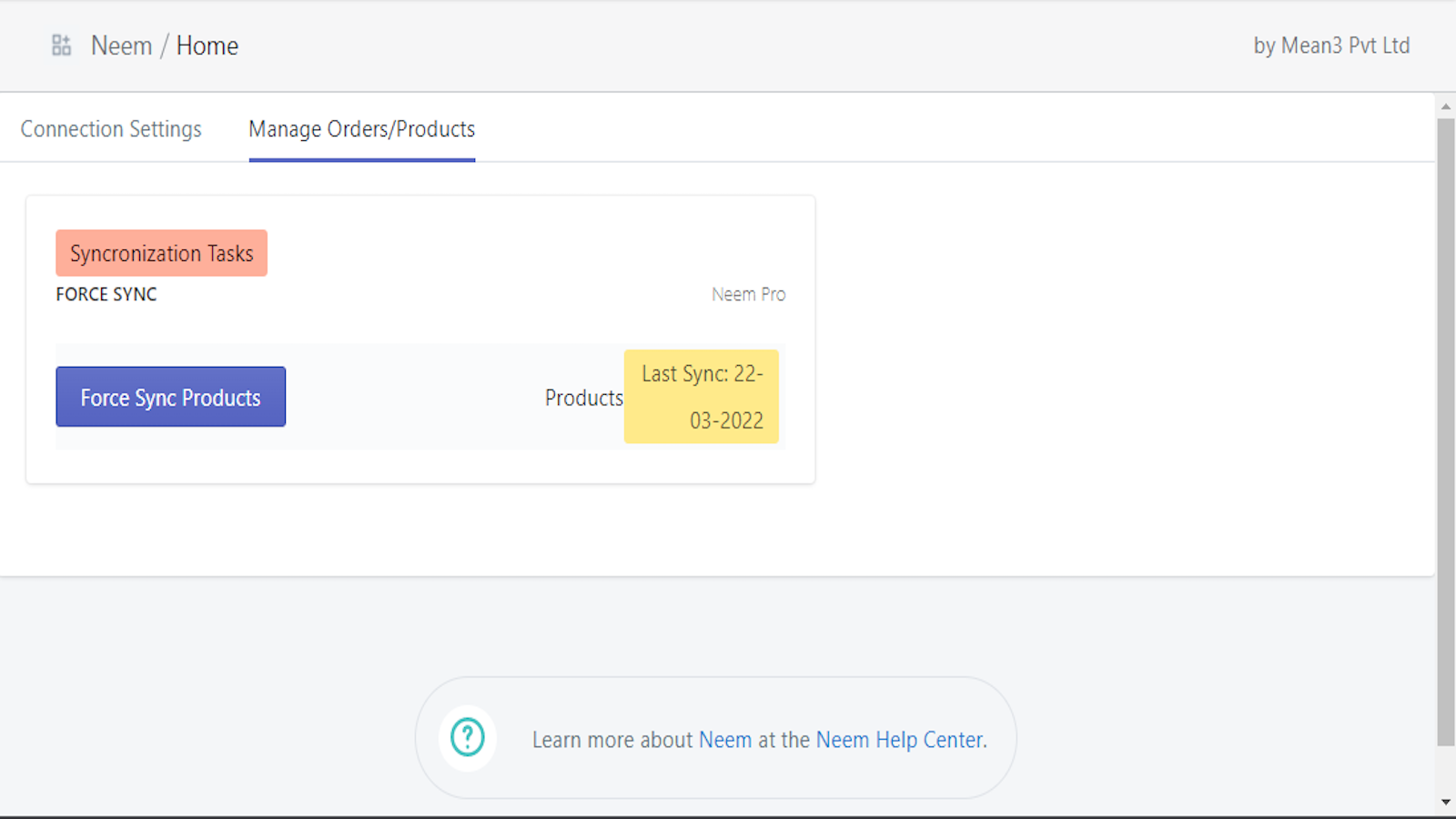The width and height of the screenshot is (1456, 819).
Task: Click the question mark help icon
Action: coord(468,738)
